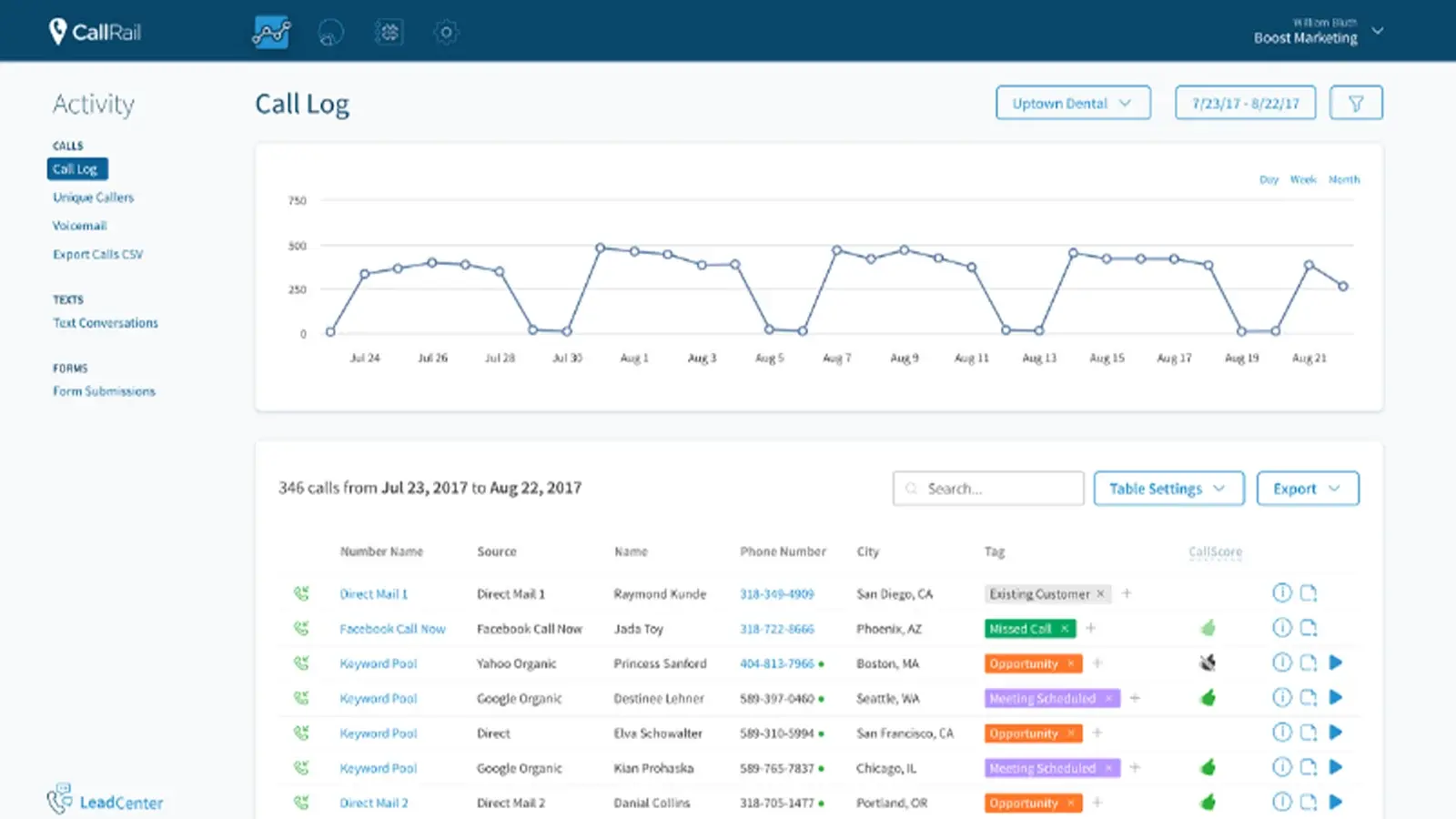Image resolution: width=1456 pixels, height=819 pixels.
Task: Open the note icon for the Raymond Kunde call
Action: point(1308,593)
